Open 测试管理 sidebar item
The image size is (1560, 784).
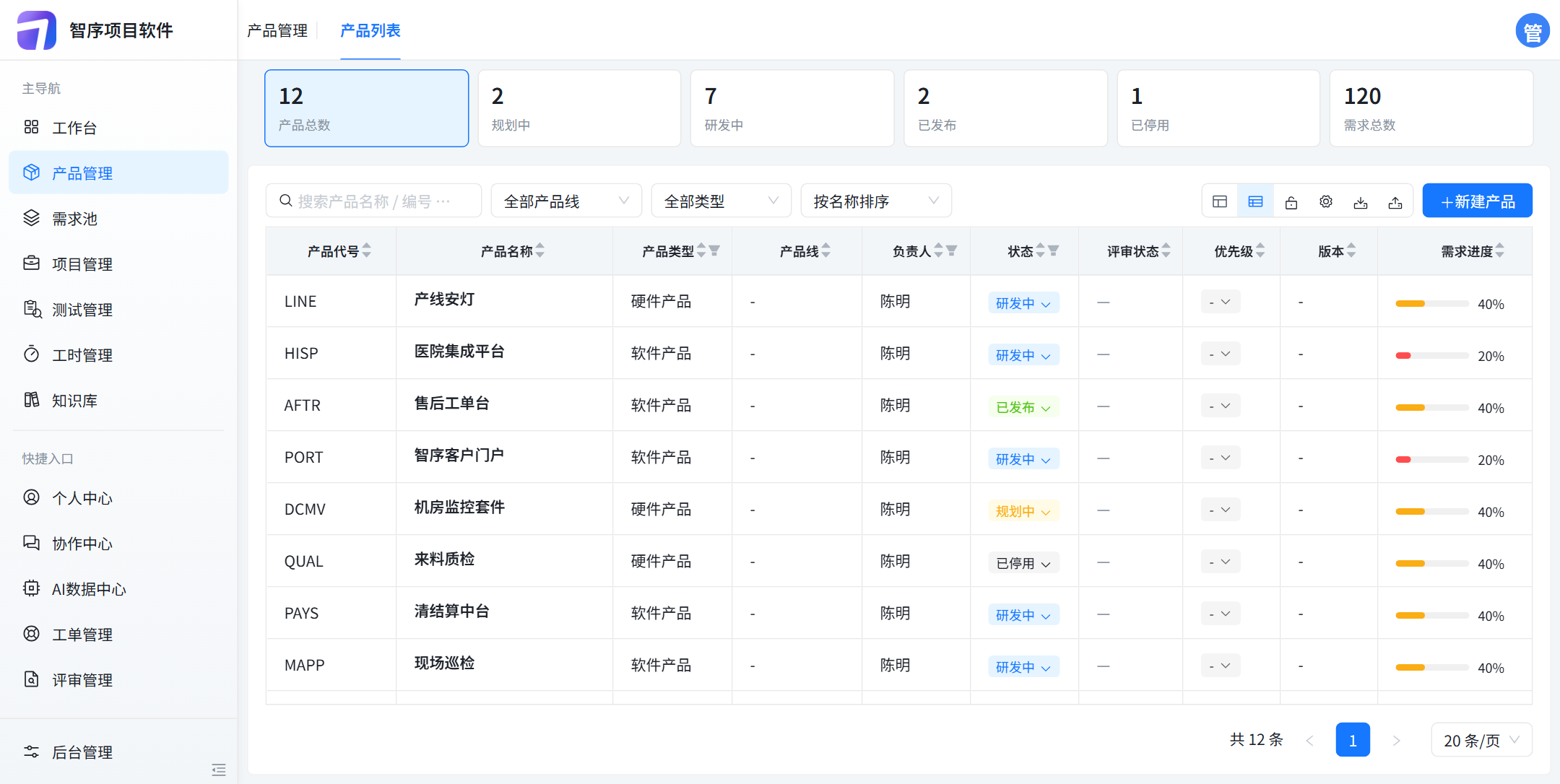click(118, 310)
